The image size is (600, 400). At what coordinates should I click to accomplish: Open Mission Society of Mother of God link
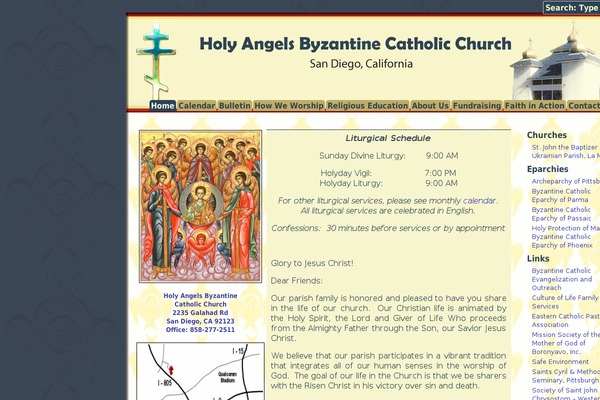click(x=566, y=343)
